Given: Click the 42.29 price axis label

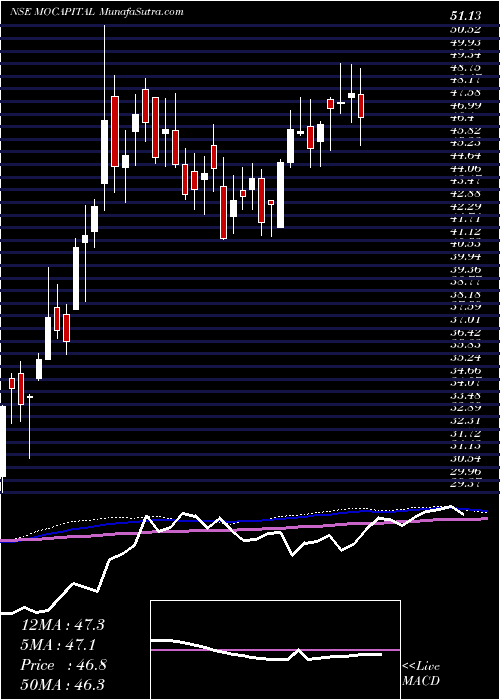Looking at the screenshot, I should point(465,206).
